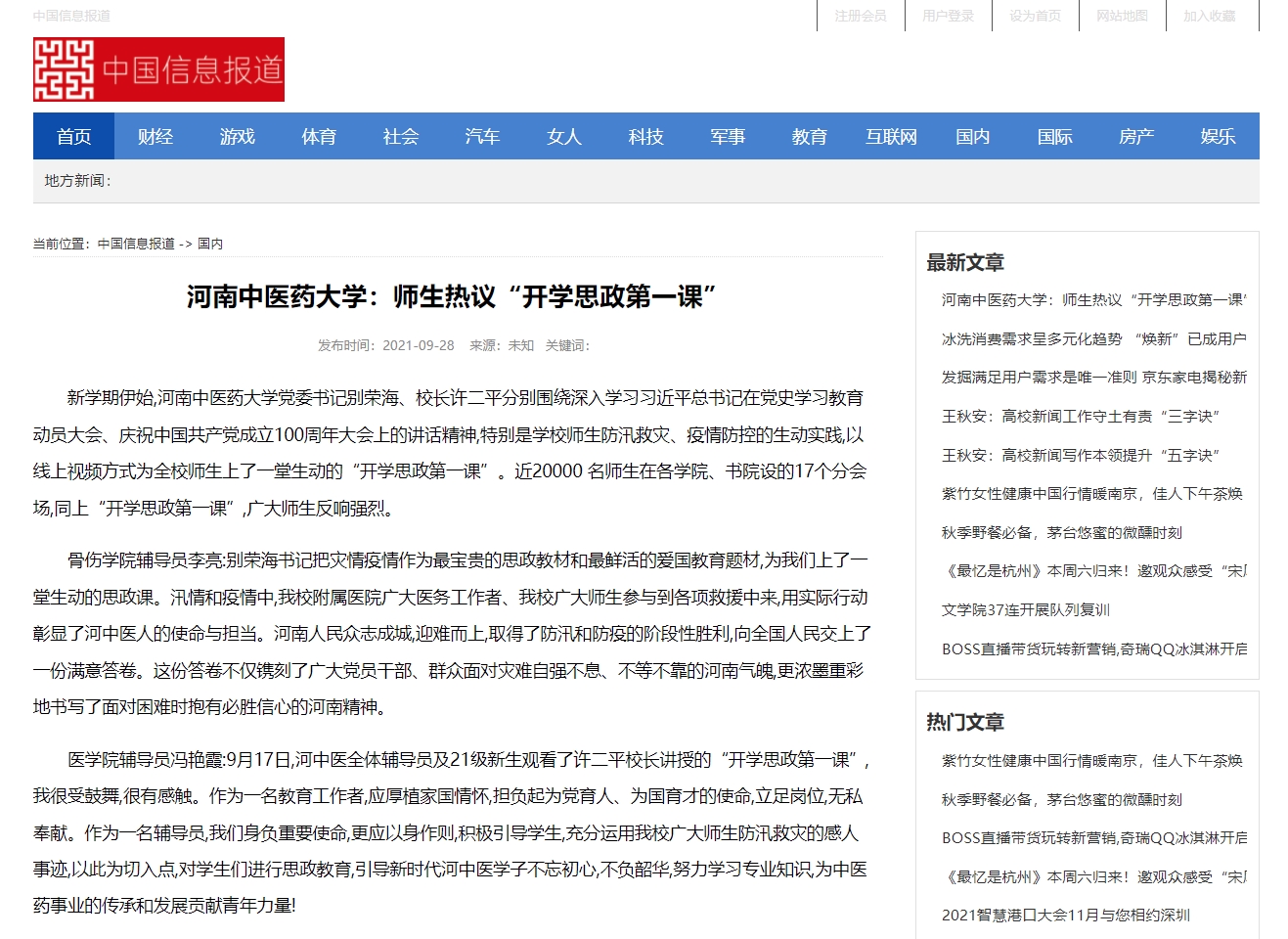Open 王秋安 高校新闻工作守土有责 article
This screenshot has width=1288, height=939.
click(1081, 416)
